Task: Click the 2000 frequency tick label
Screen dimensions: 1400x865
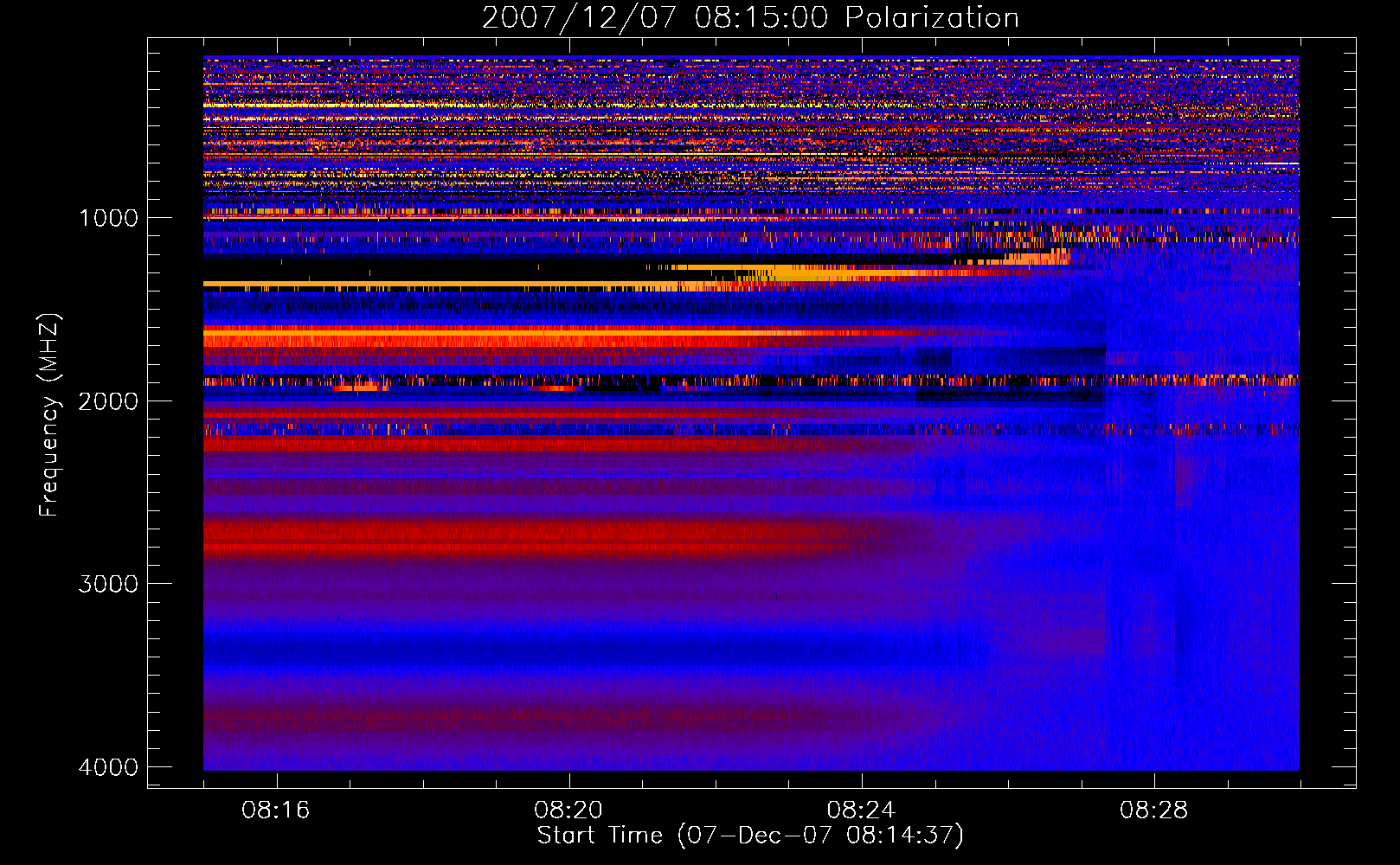Action: pyautogui.click(x=108, y=401)
